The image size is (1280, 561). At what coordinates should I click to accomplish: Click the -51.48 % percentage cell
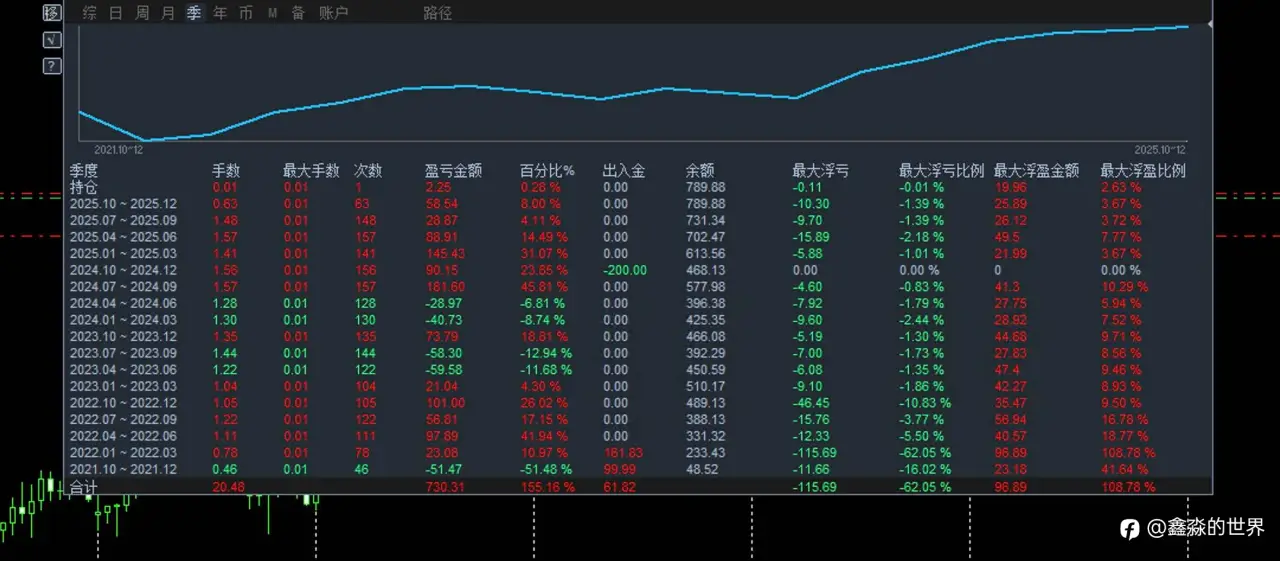tap(546, 469)
